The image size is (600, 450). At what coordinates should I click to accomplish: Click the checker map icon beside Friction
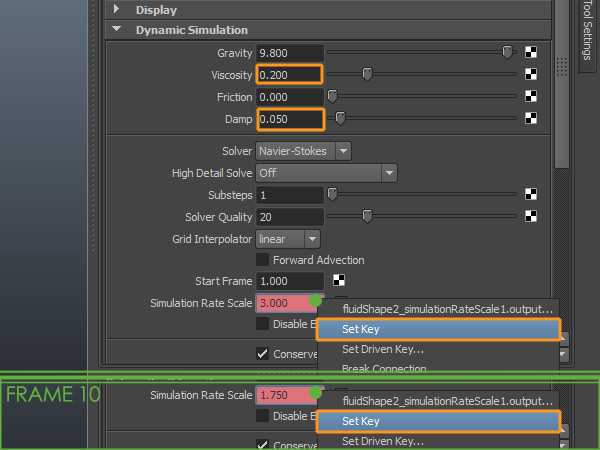point(532,97)
